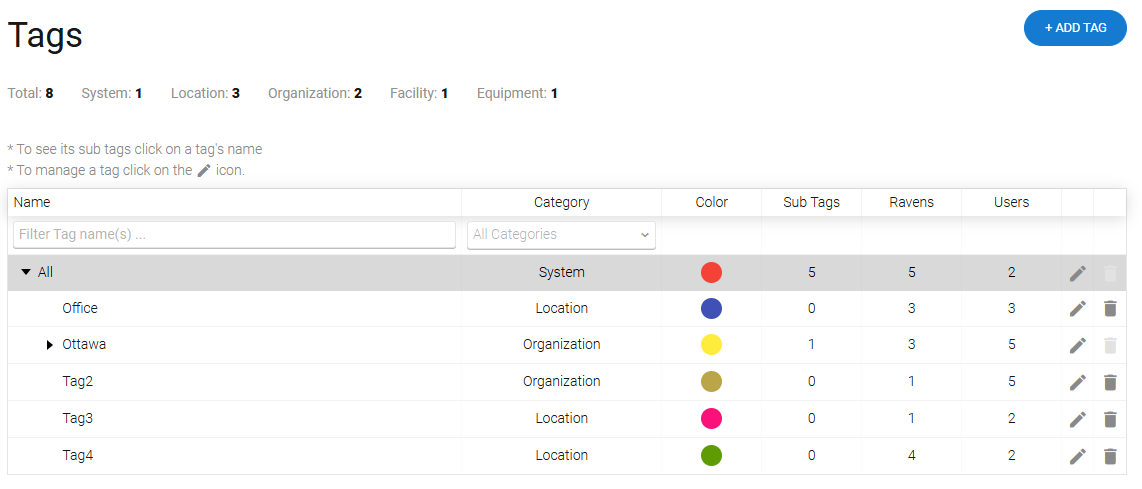The image size is (1142, 489).
Task: Click the red color swatch for All
Action: click(x=711, y=272)
